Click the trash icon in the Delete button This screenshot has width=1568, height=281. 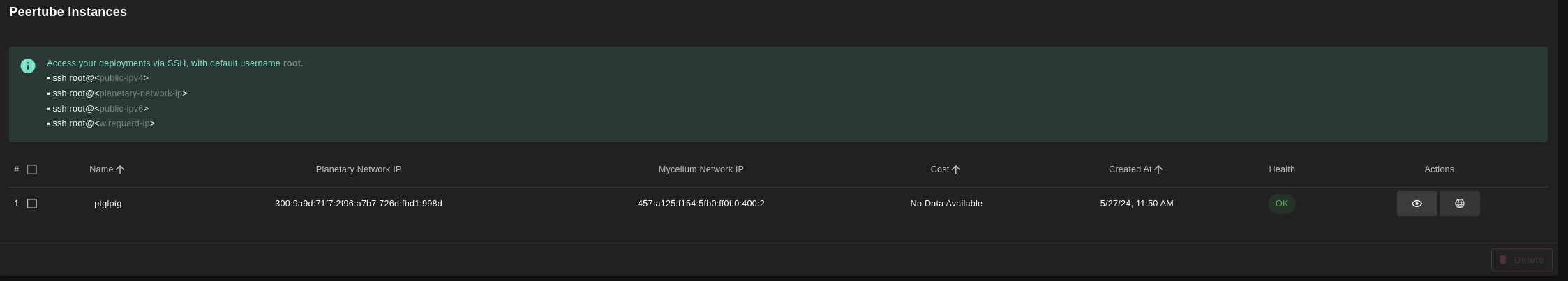tap(1503, 259)
